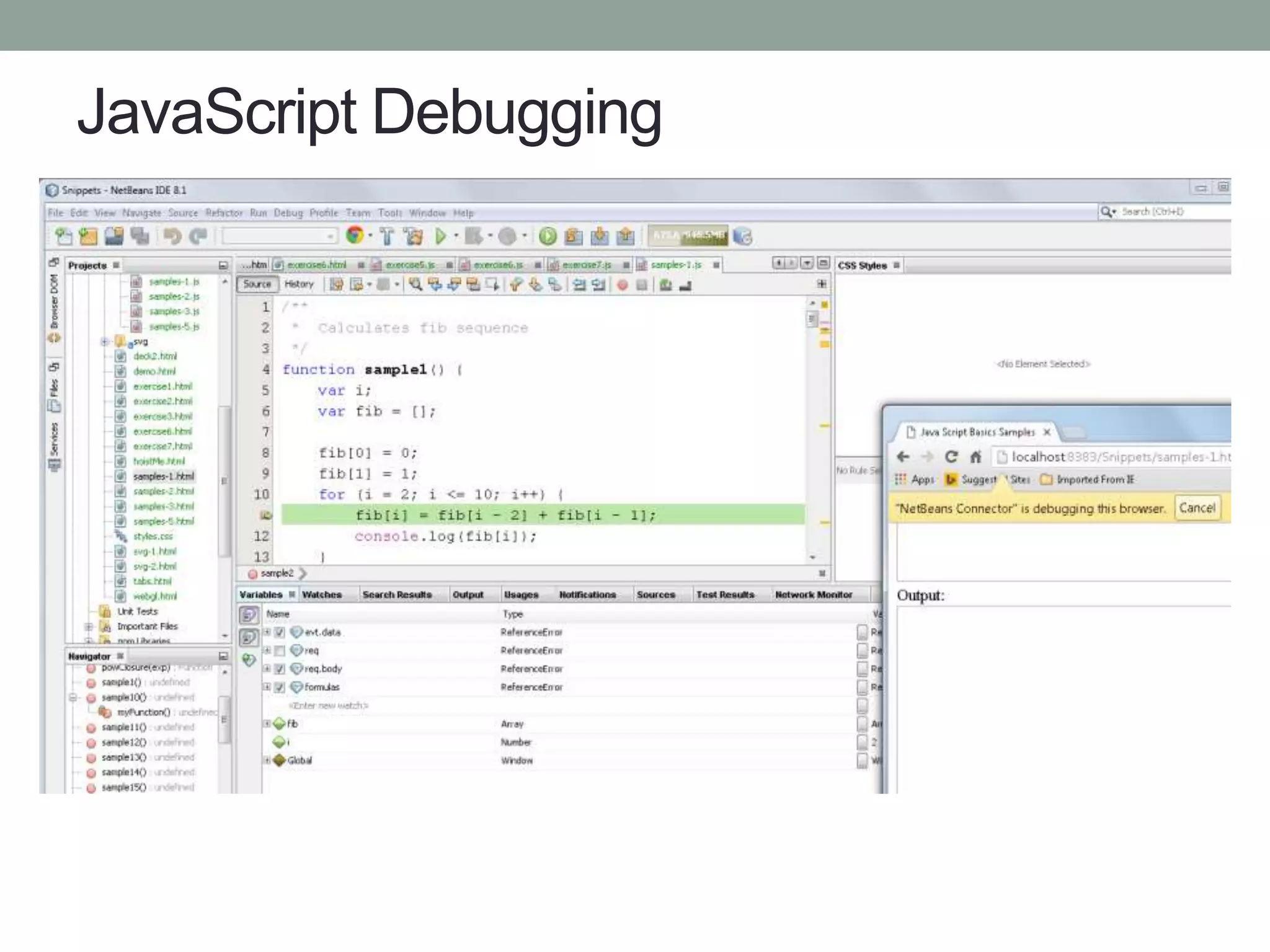The width and height of the screenshot is (1270, 952).
Task: Click the Find Selection magnifier icon in editor toolbar
Action: pos(415,284)
